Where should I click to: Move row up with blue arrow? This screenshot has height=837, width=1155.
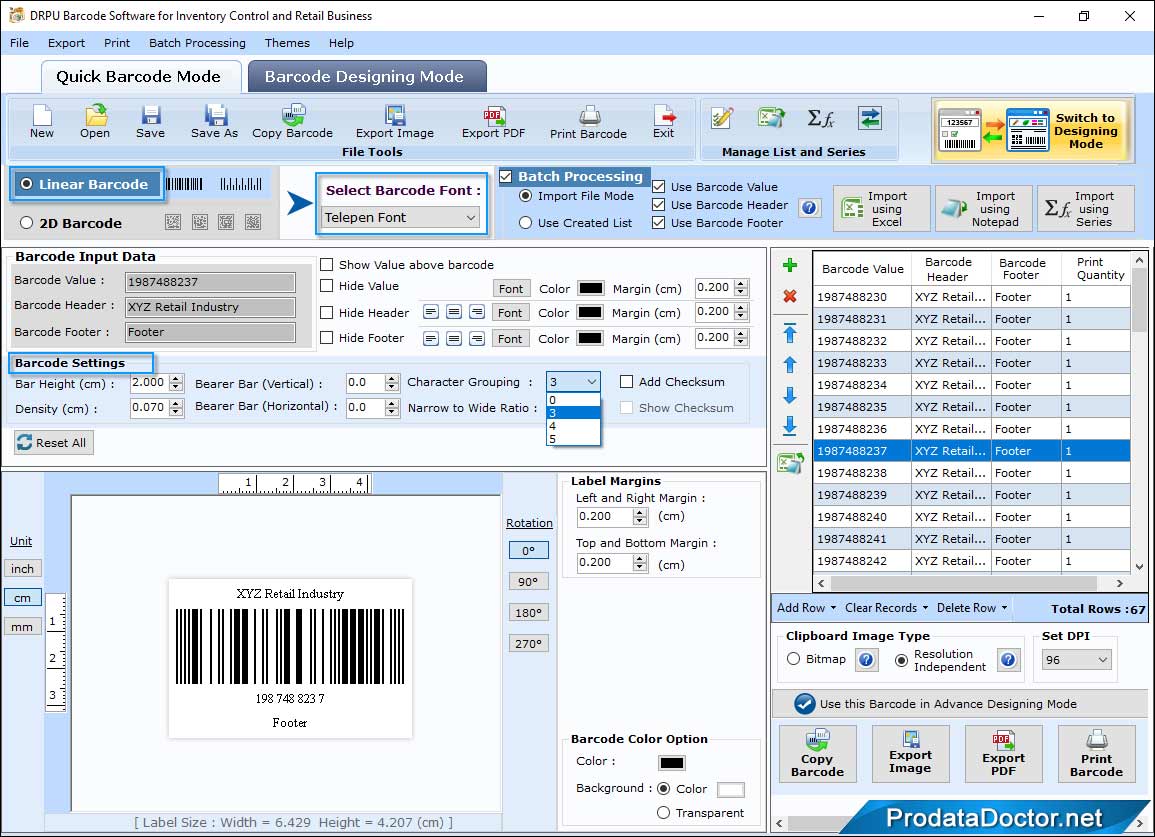point(790,365)
